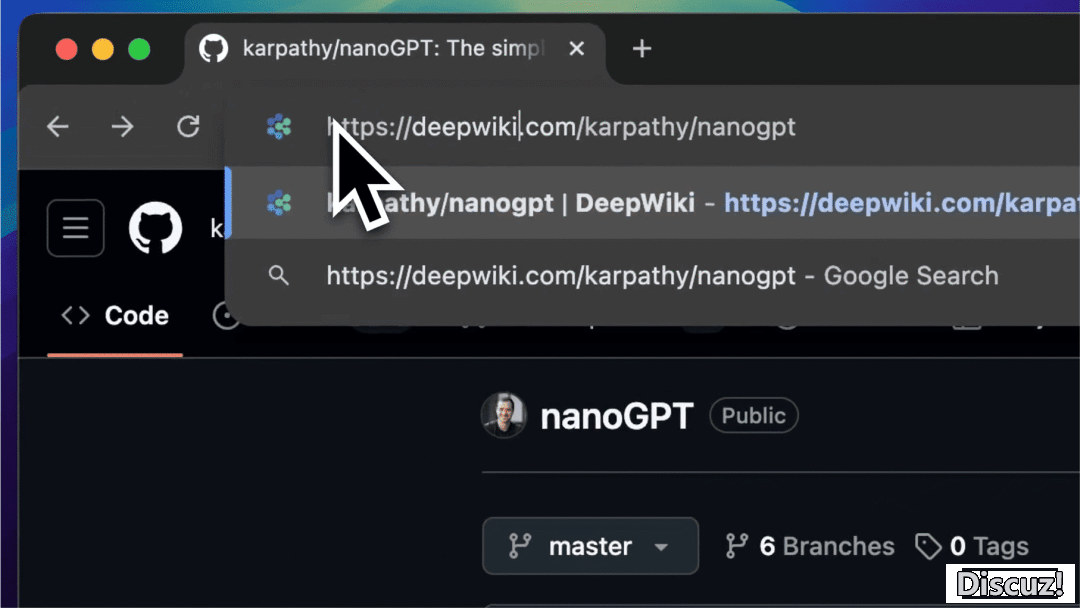This screenshot has width=1080, height=608.
Task: Click the macOS yellow minimize window button
Action: pos(103,50)
